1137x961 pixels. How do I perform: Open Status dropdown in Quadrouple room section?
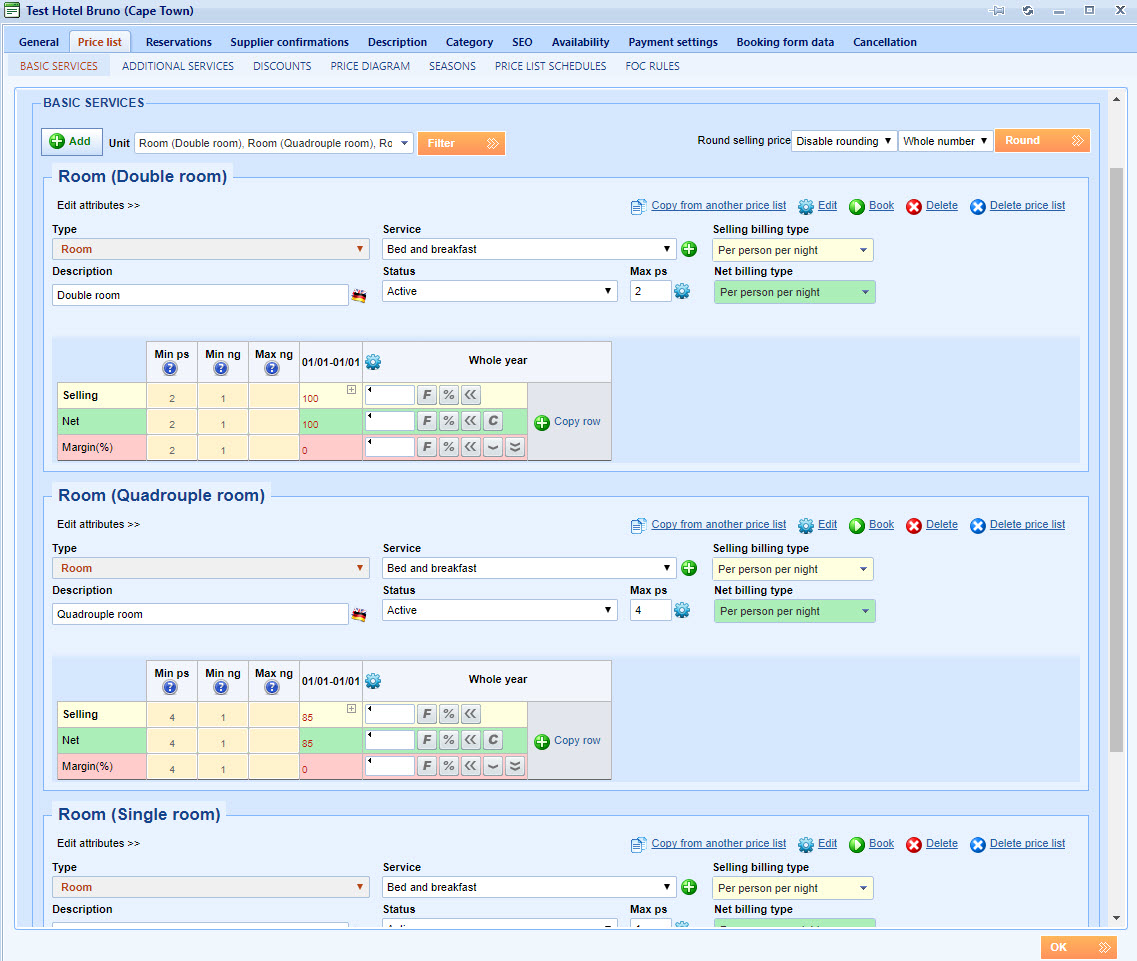pyautogui.click(x=500, y=611)
